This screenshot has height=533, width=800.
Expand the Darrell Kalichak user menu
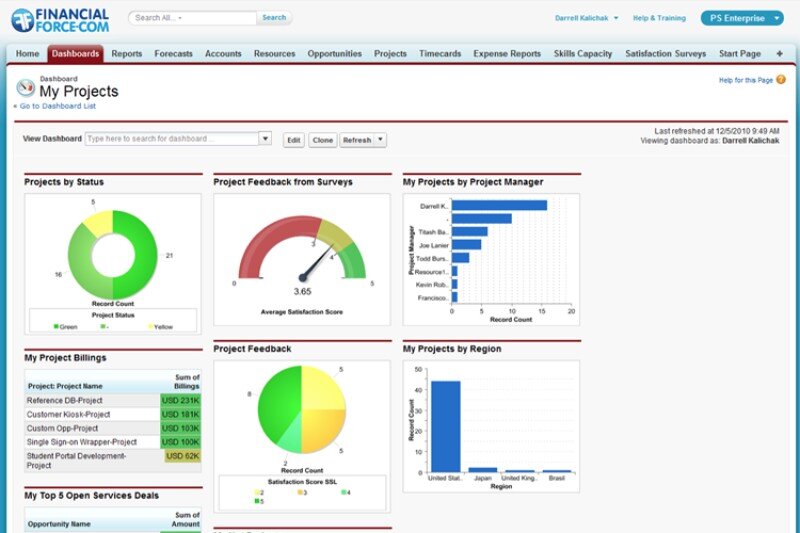pos(586,18)
